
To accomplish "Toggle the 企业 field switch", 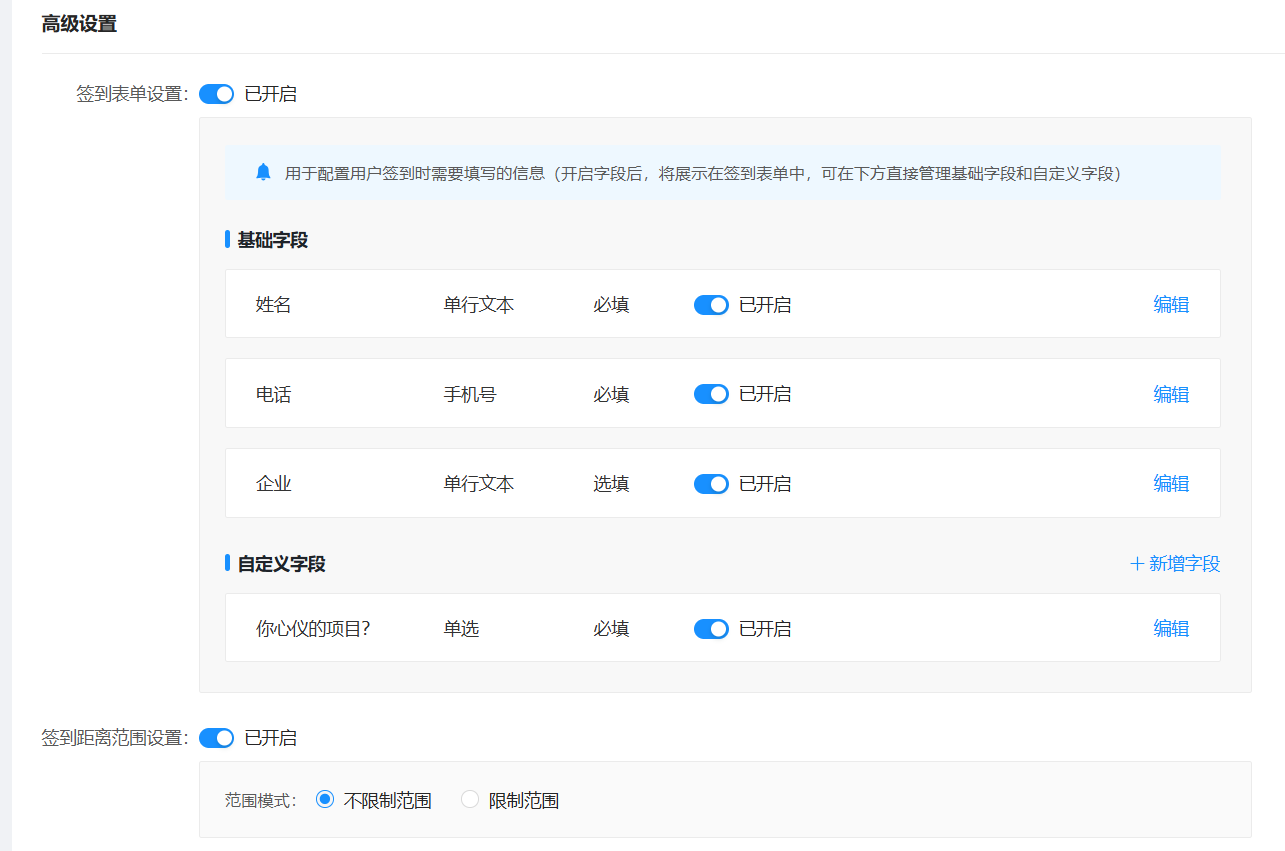I will pyautogui.click(x=711, y=484).
